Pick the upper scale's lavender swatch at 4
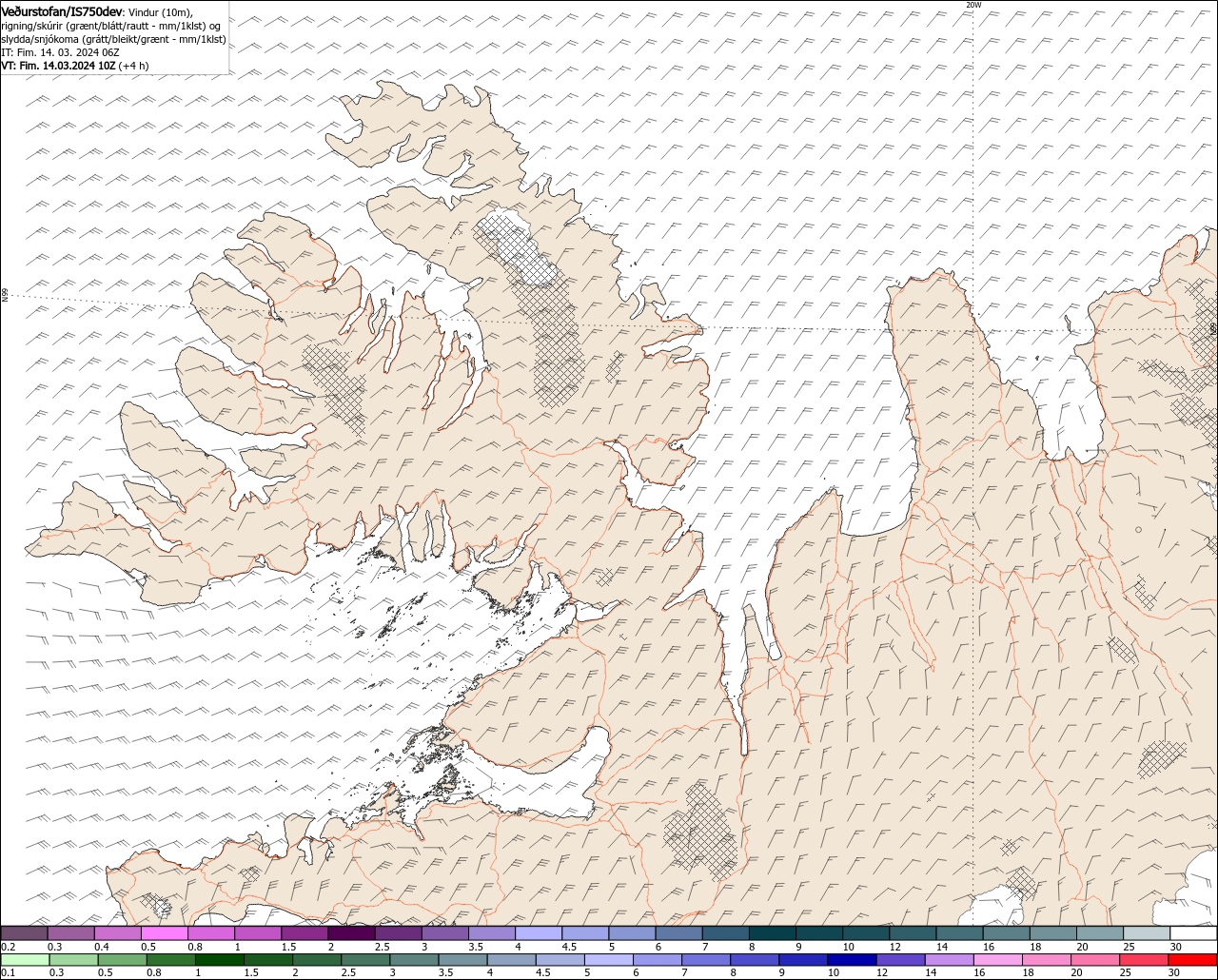 (539, 933)
